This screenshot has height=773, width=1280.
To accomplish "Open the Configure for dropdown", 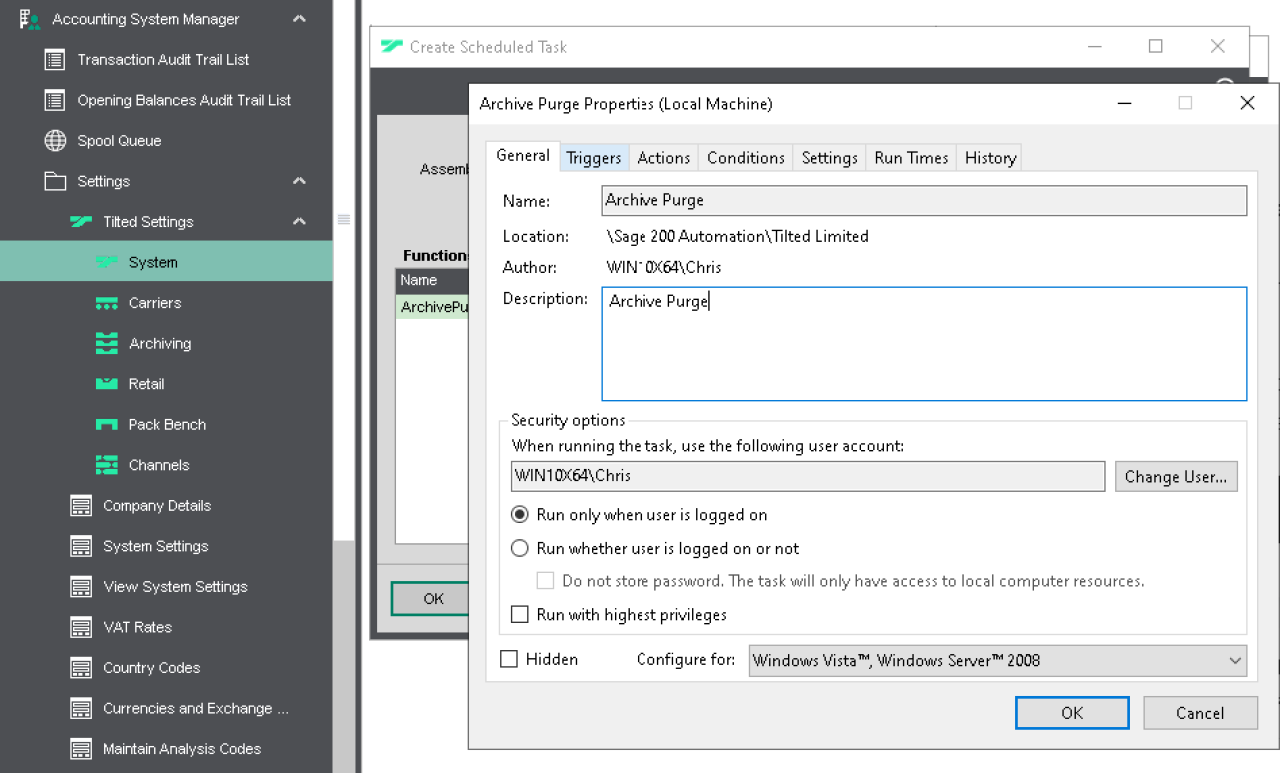I will click(x=998, y=660).
